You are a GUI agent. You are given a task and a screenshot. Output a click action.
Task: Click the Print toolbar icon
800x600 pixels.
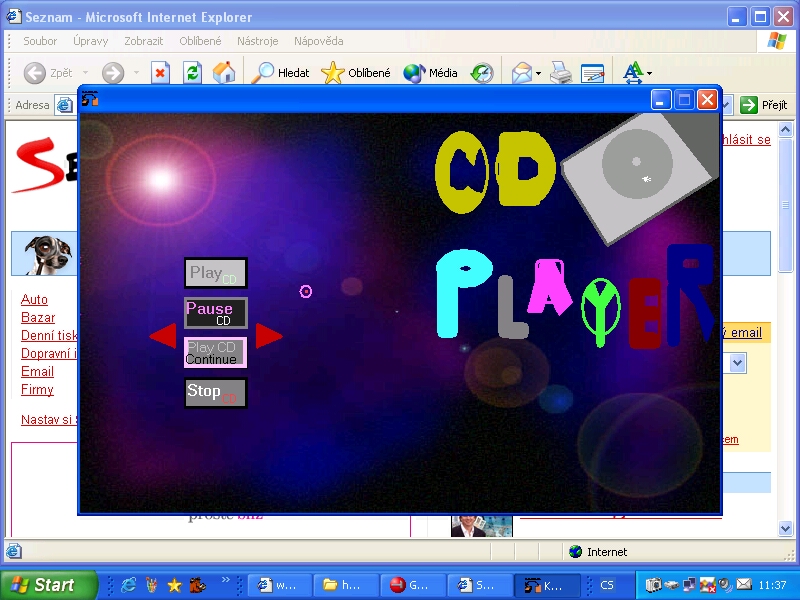click(561, 73)
